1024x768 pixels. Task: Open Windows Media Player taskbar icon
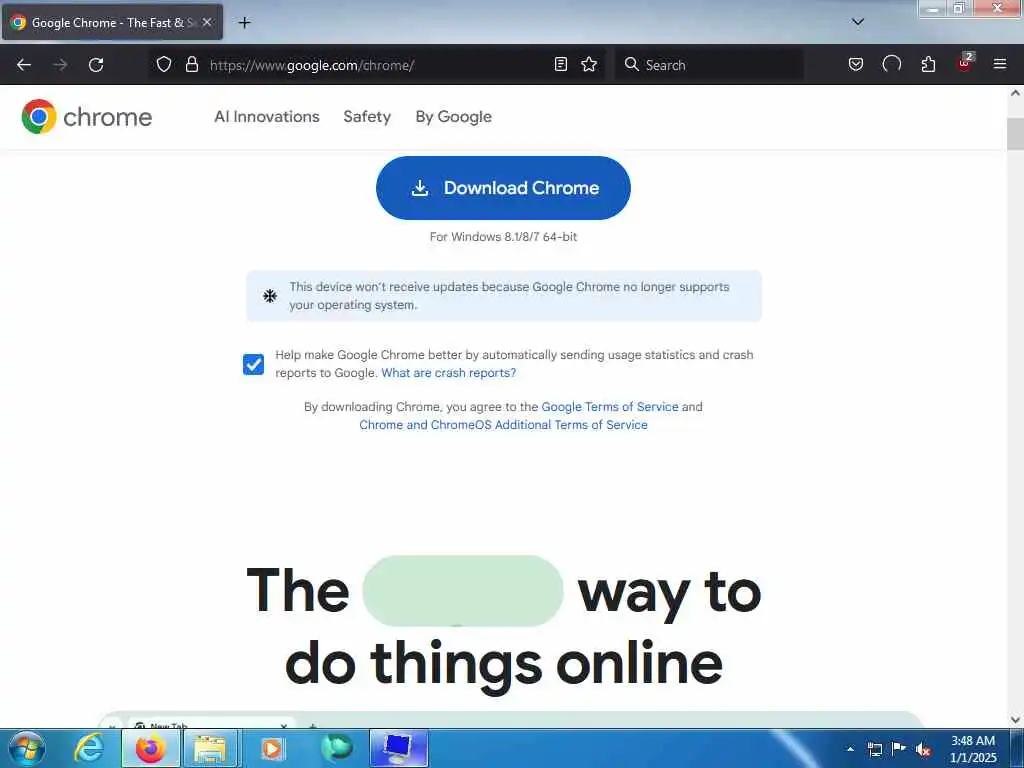click(273, 748)
